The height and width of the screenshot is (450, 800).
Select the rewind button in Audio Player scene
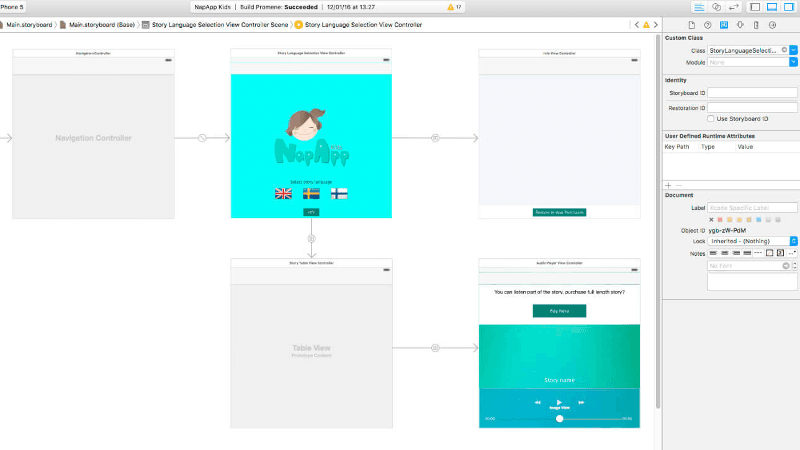pyautogui.click(x=537, y=403)
